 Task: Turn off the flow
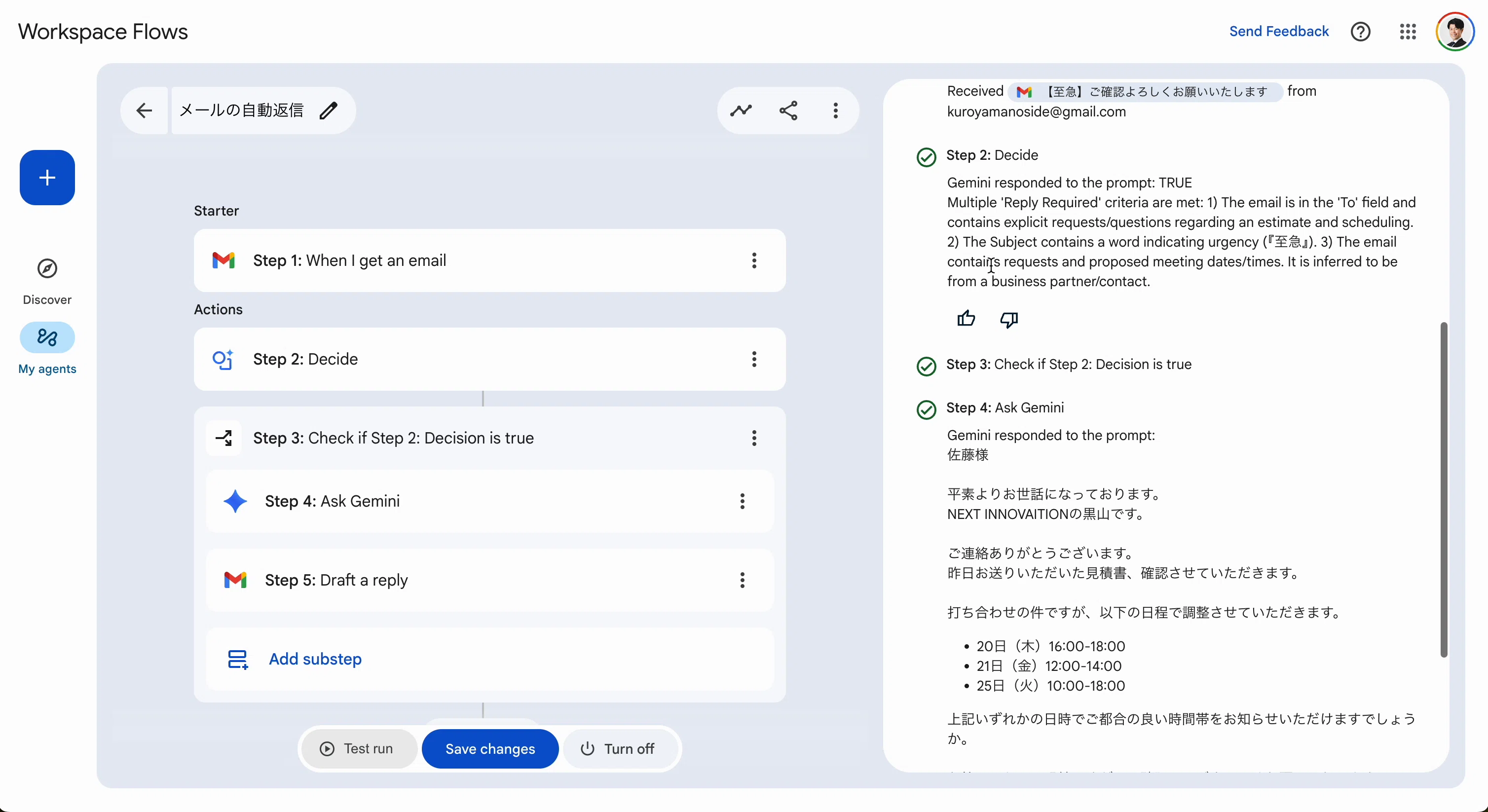(621, 749)
